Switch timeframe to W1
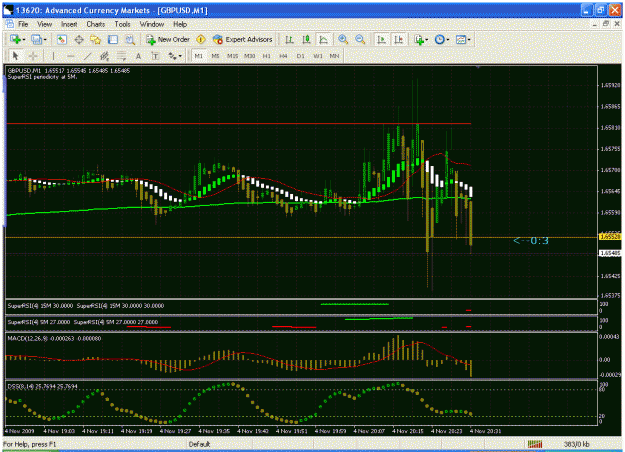Image resolution: width=625 pixels, height=452 pixels. tap(318, 56)
